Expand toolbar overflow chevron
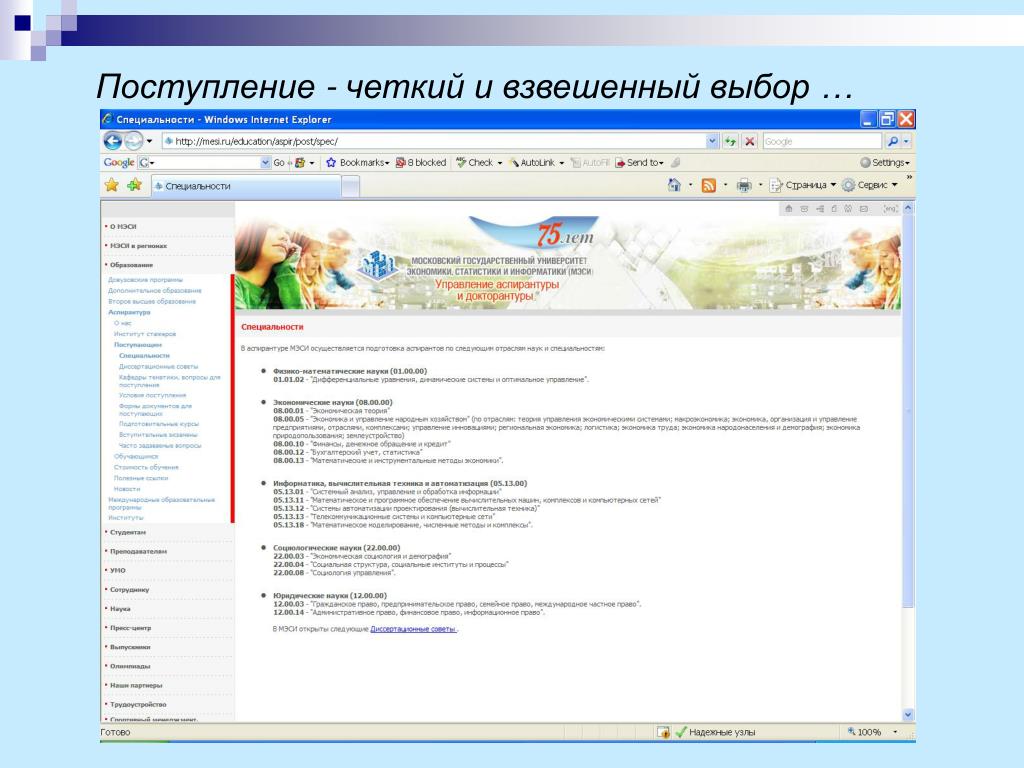 (908, 178)
